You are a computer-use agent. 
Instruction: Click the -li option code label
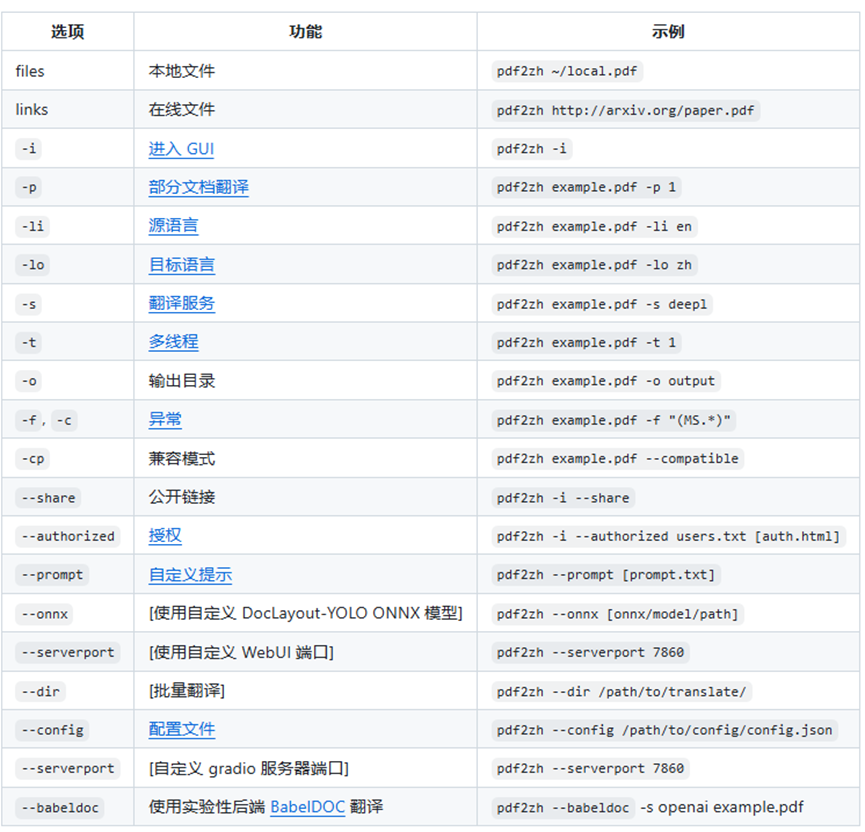(x=30, y=226)
